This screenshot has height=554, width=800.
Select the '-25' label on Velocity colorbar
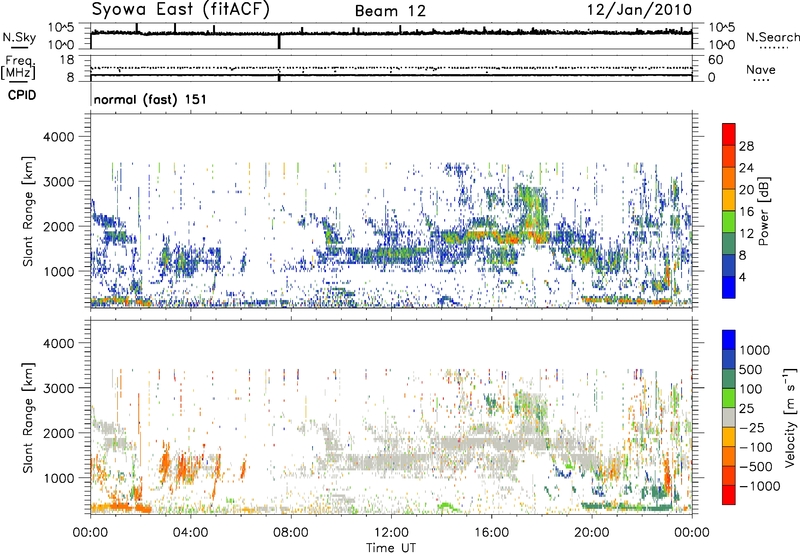(750, 427)
